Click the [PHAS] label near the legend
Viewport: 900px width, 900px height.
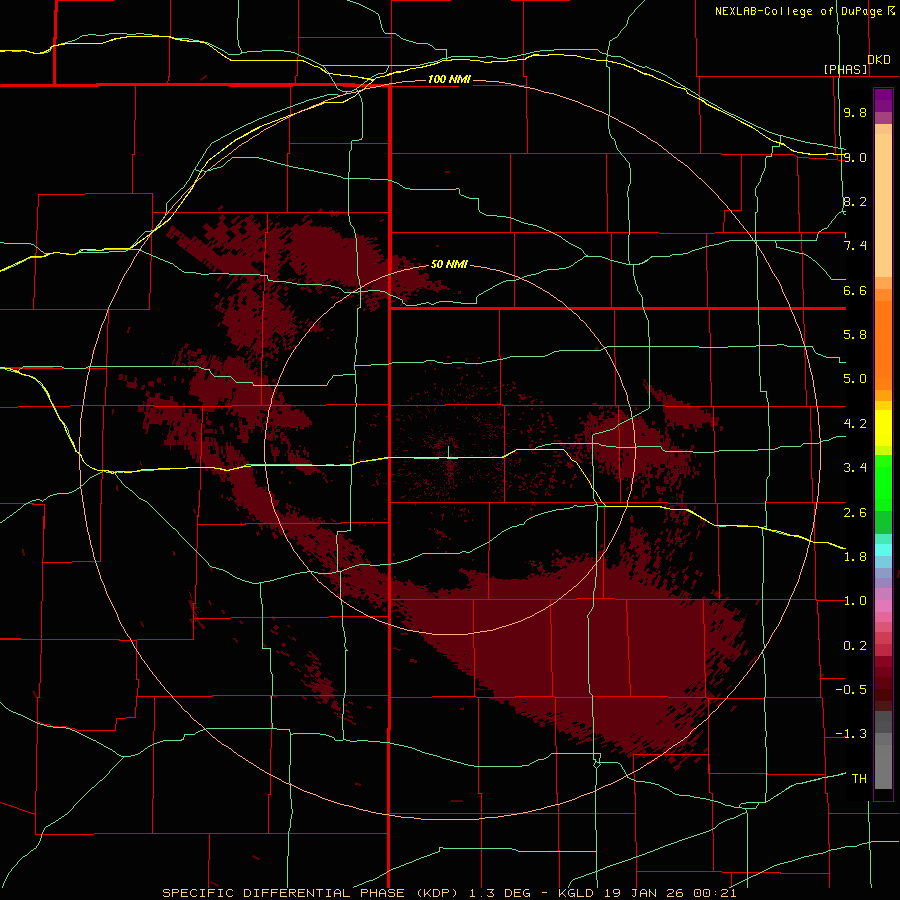(845, 69)
